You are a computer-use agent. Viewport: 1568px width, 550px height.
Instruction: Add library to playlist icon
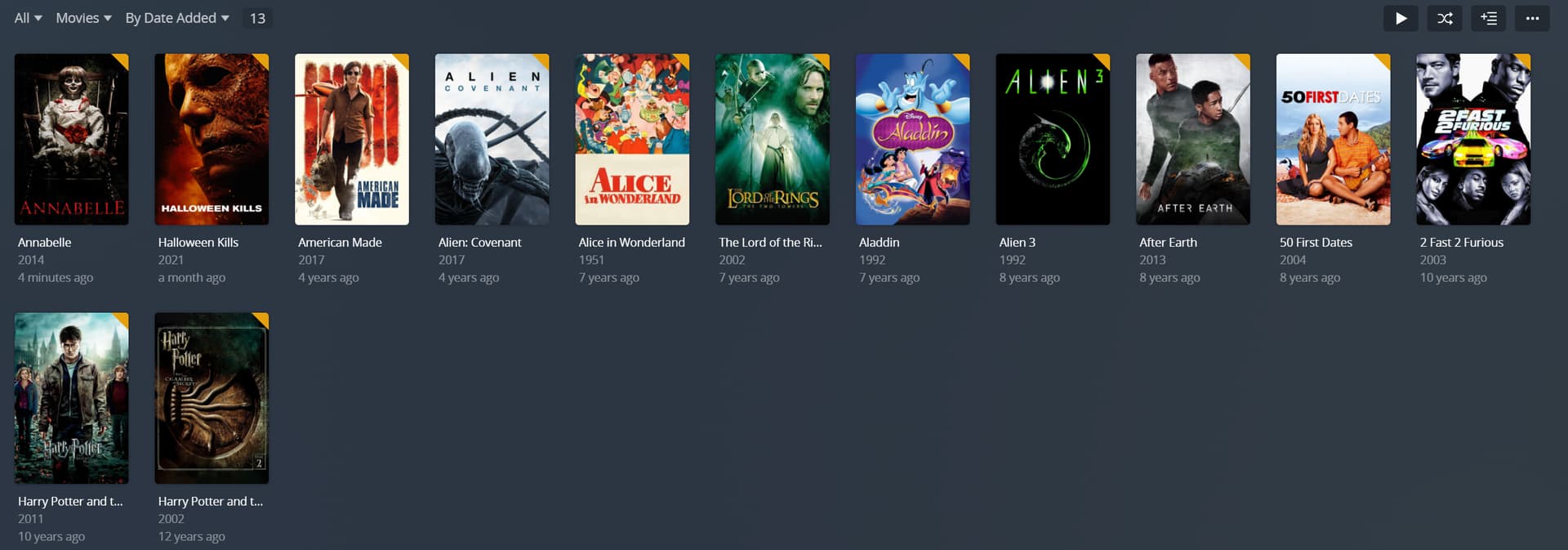tap(1488, 18)
